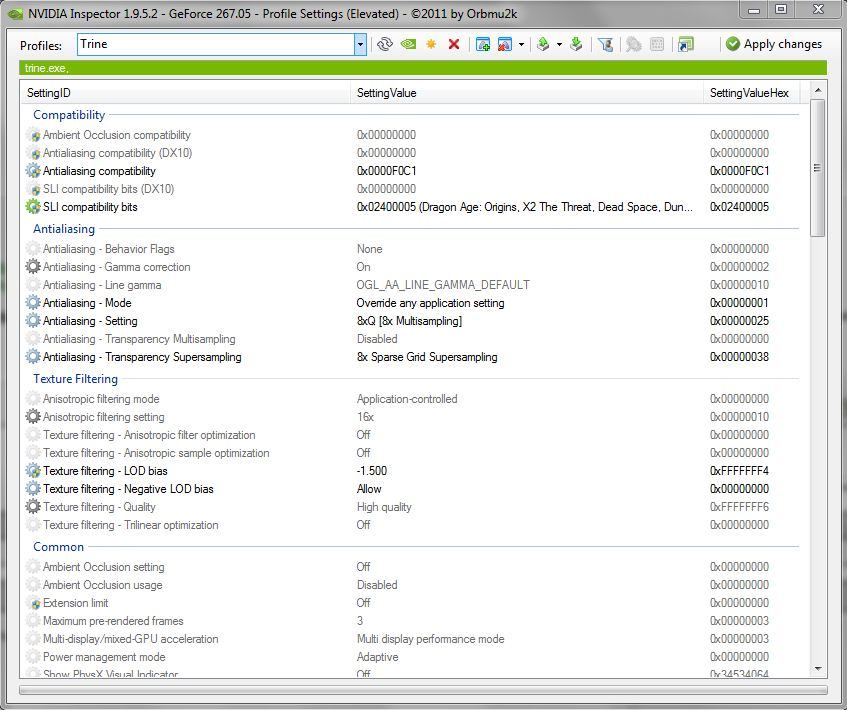Select the -1.500 LOD bias value
Image resolution: width=847 pixels, height=710 pixels.
click(x=372, y=471)
